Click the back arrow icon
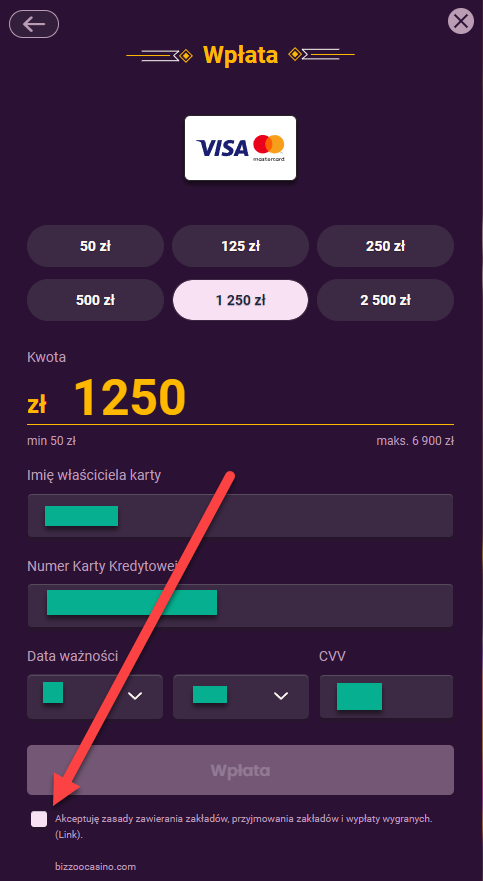 (x=34, y=24)
